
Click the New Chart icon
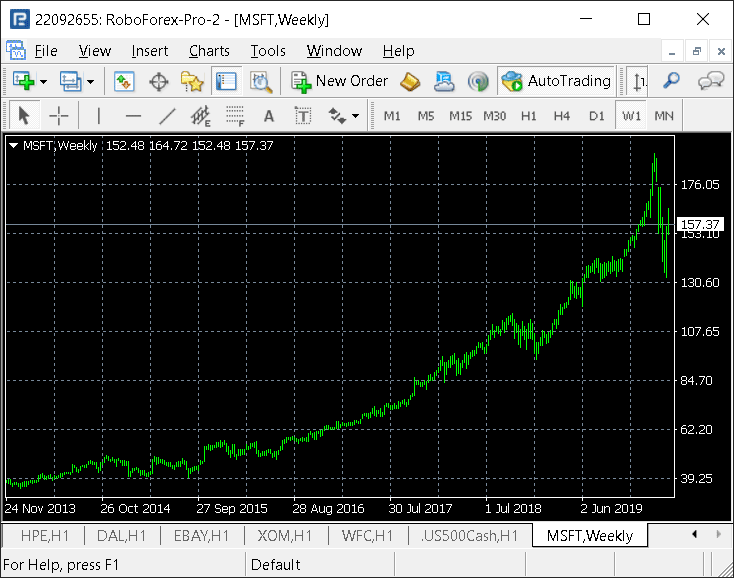point(23,81)
